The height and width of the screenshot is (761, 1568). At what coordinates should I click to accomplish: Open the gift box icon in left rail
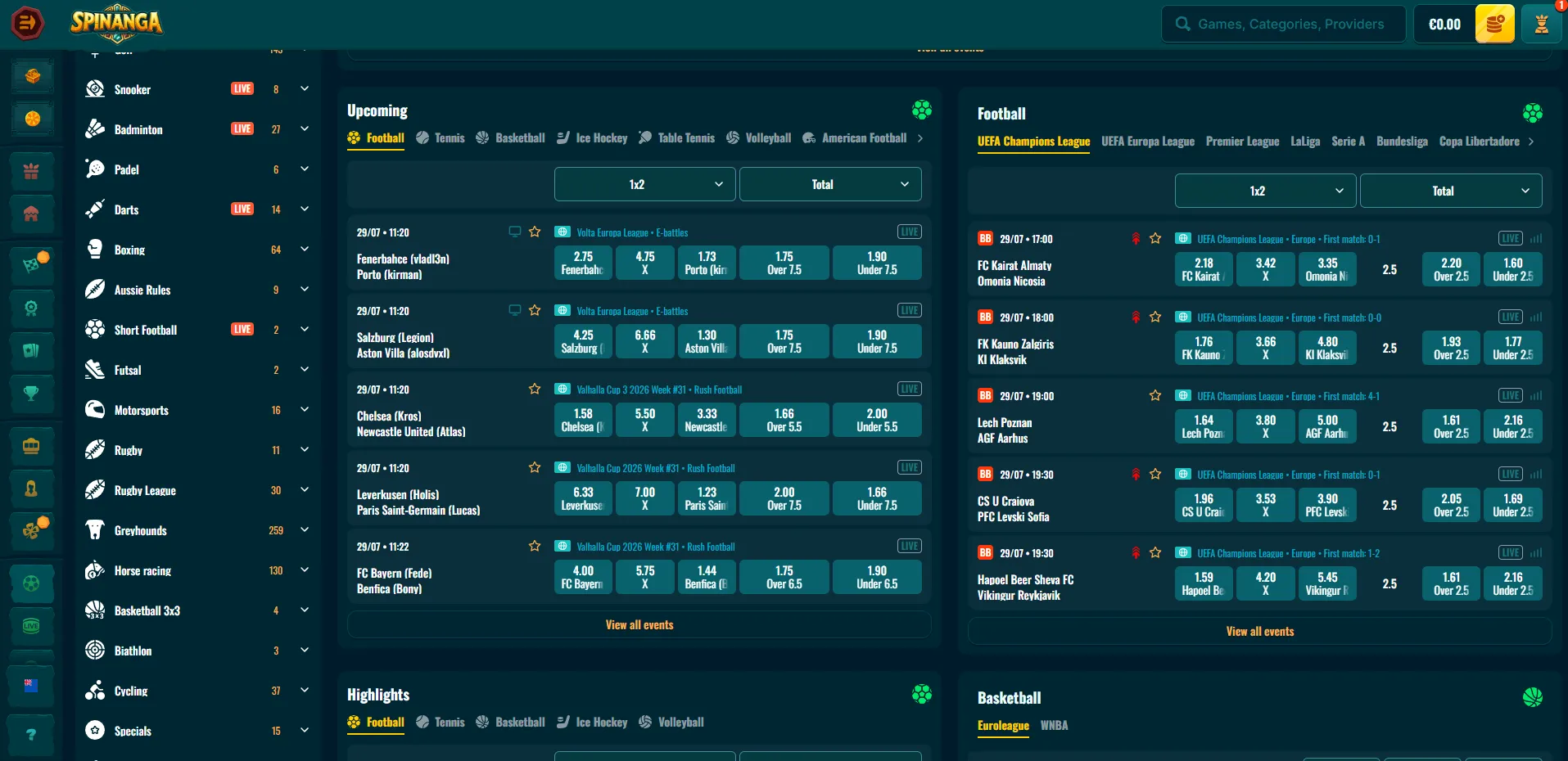(x=31, y=171)
